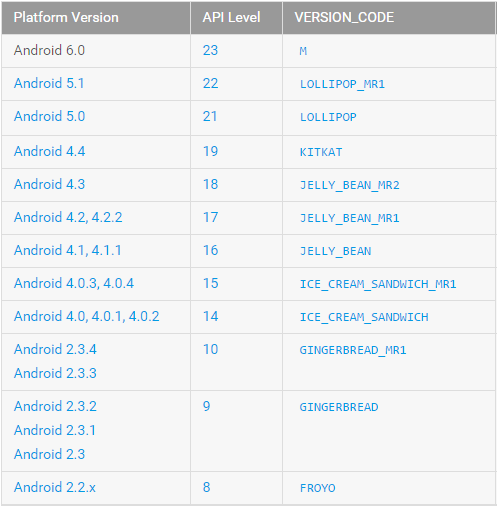
Task: Click the JELLY_BEAN_MR2 version code link
Action: [x=350, y=185]
